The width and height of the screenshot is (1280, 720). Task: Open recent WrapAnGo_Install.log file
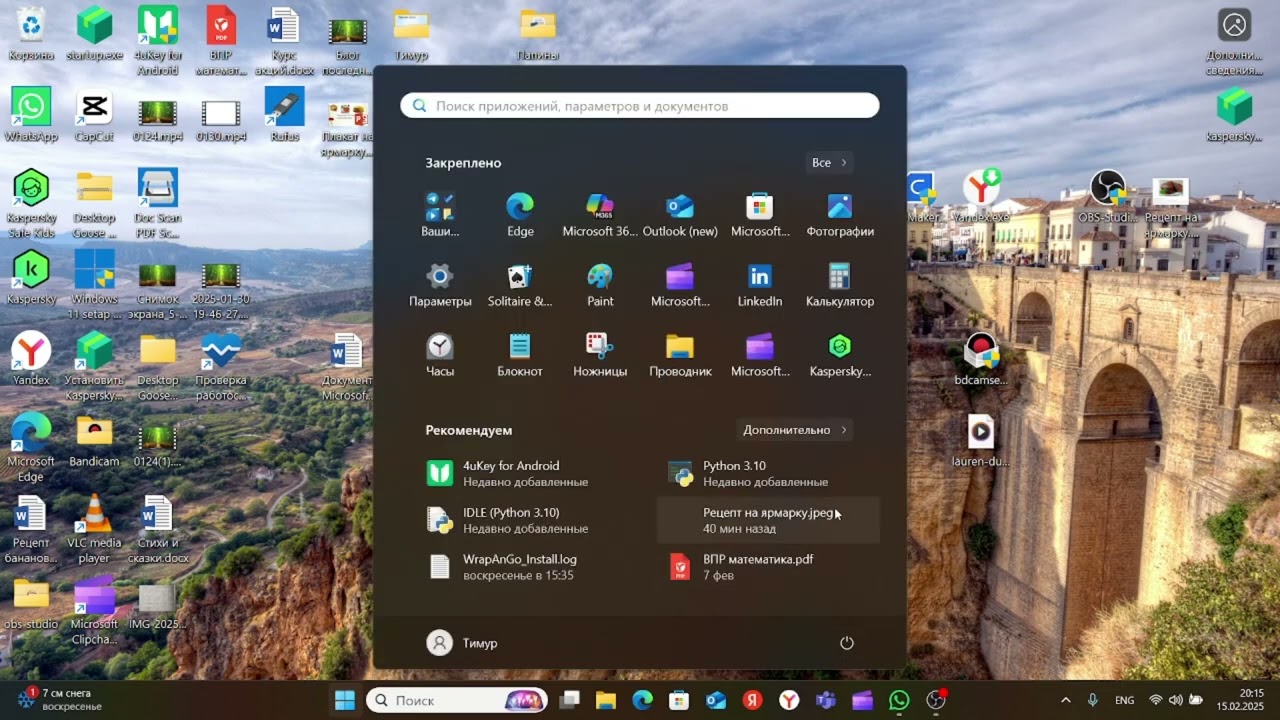[x=526, y=567]
